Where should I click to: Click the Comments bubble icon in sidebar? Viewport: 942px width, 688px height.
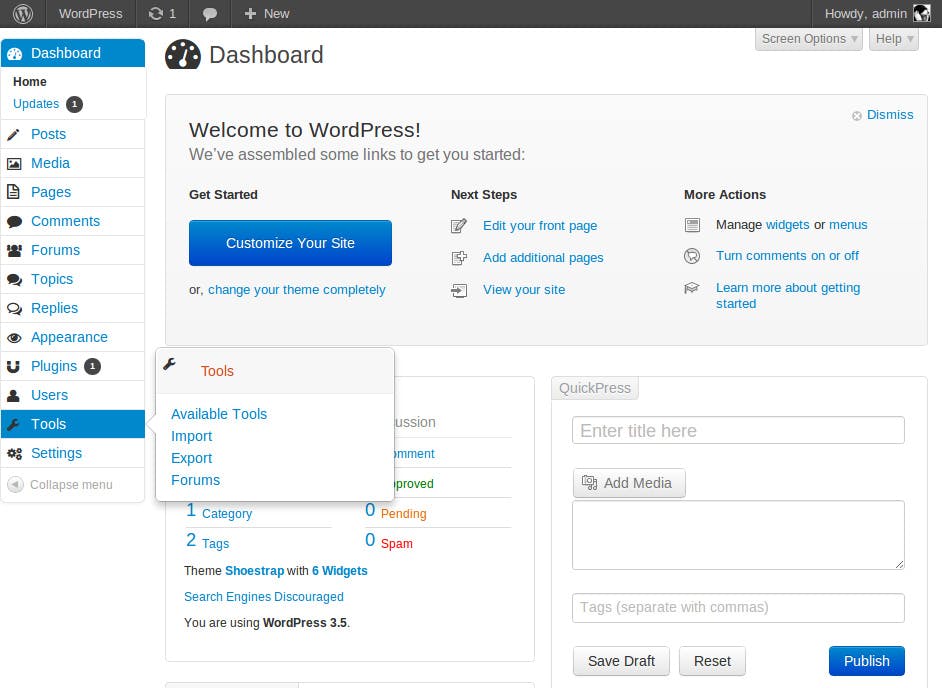14,222
